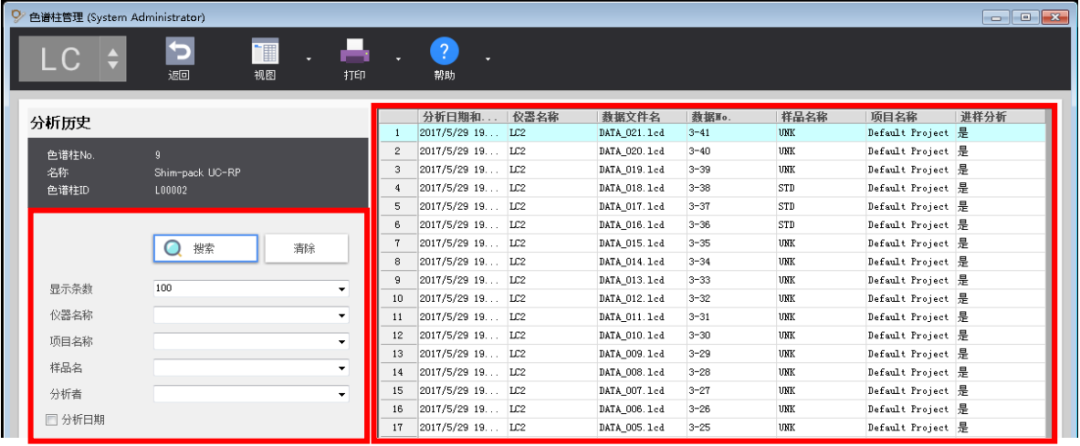
Task: Click the LC mode switcher arrows
Action: click(113, 58)
